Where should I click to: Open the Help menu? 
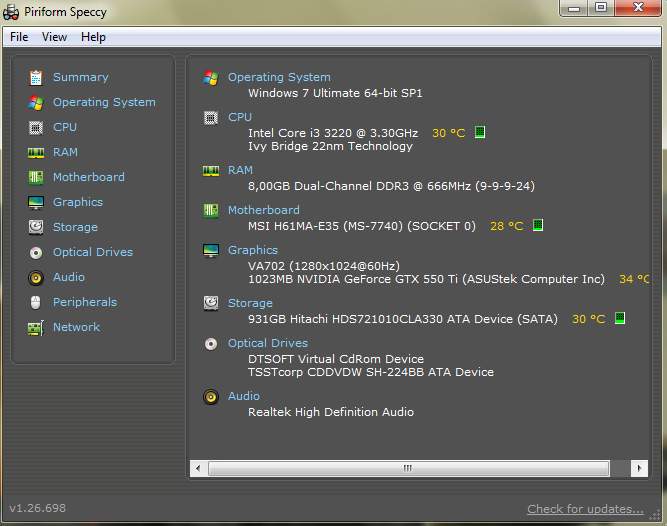(x=93, y=37)
